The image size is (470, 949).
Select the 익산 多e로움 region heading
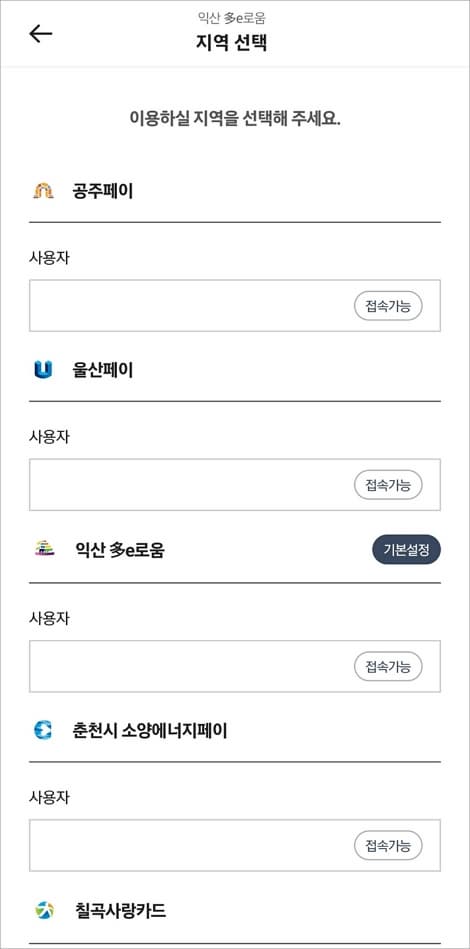coord(120,550)
